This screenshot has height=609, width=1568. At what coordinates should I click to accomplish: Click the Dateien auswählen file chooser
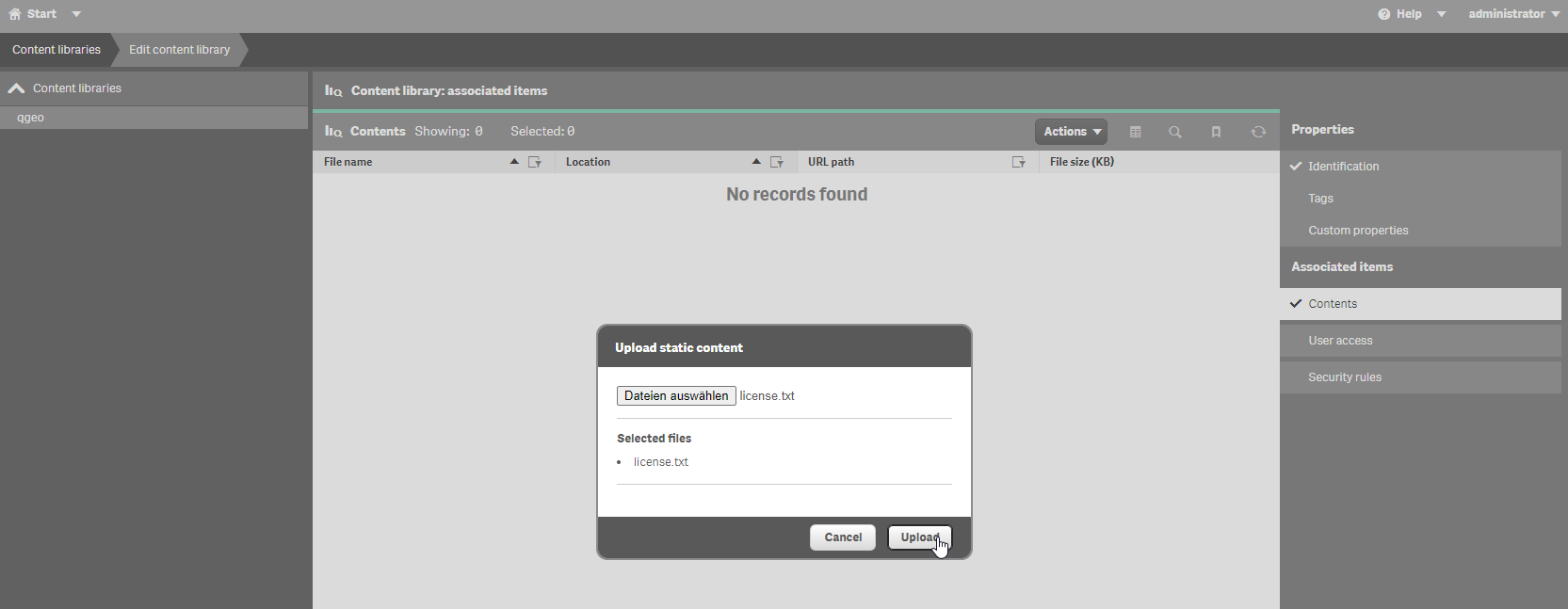(x=676, y=396)
